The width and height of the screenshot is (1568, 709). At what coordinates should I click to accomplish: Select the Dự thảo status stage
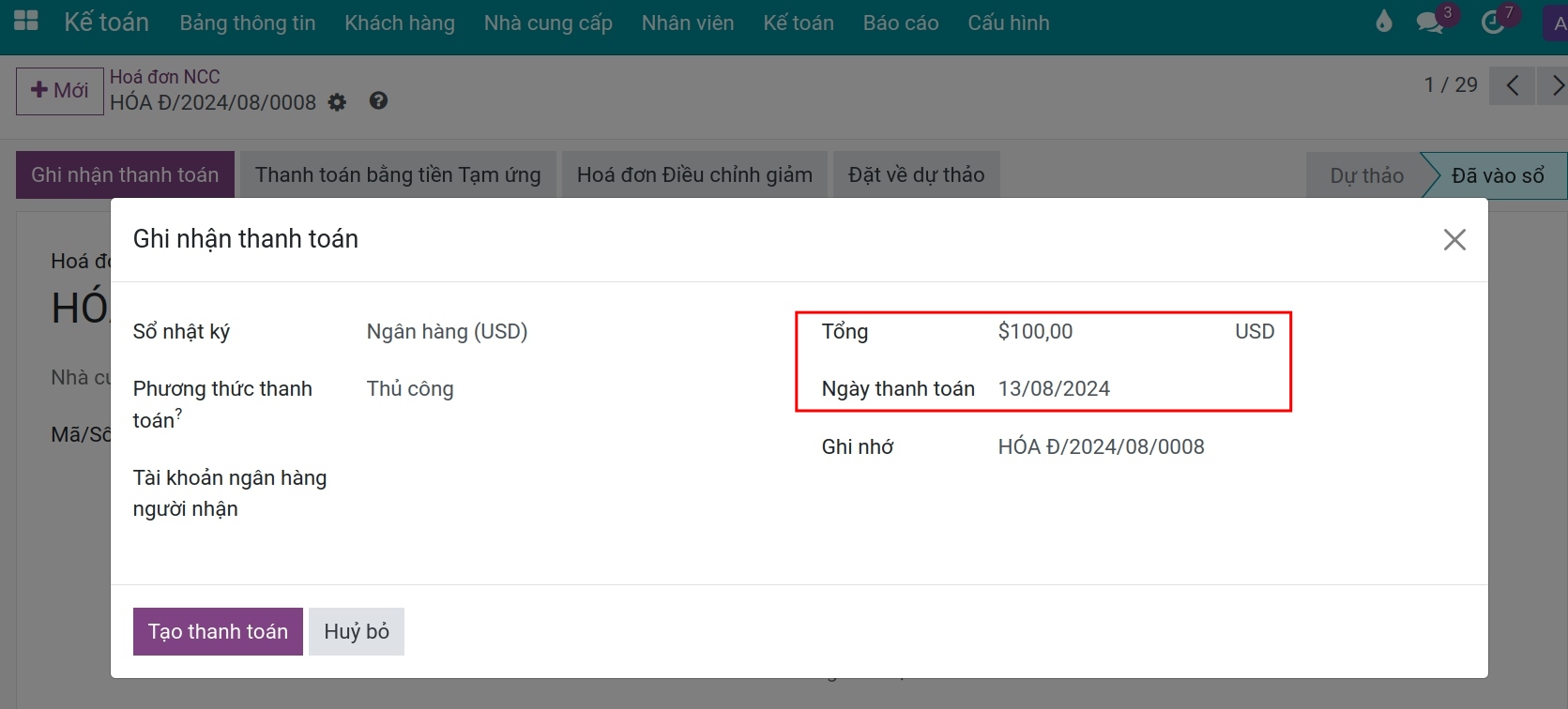1366,175
